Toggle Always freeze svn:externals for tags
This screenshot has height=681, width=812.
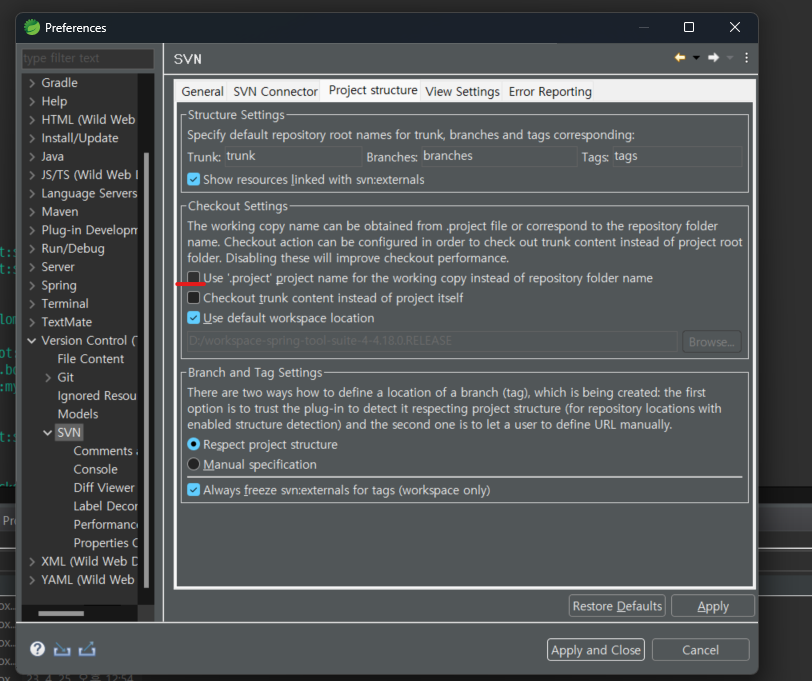point(194,490)
